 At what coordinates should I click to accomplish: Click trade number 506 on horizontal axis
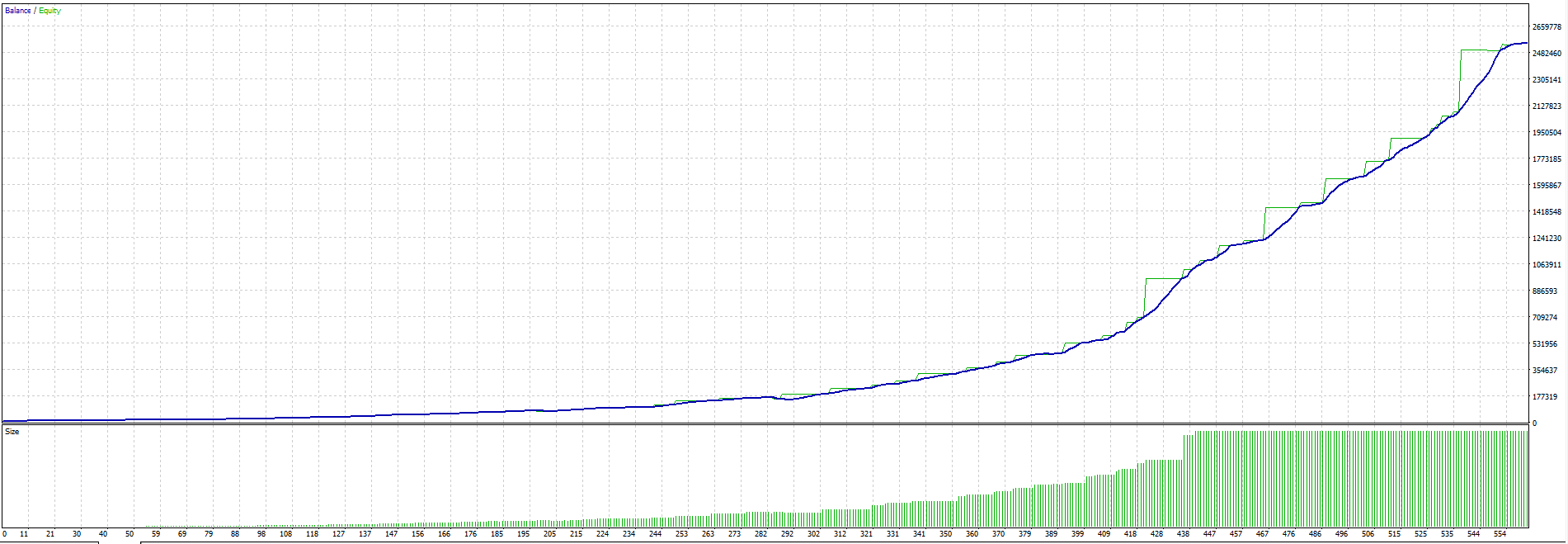[x=1368, y=534]
